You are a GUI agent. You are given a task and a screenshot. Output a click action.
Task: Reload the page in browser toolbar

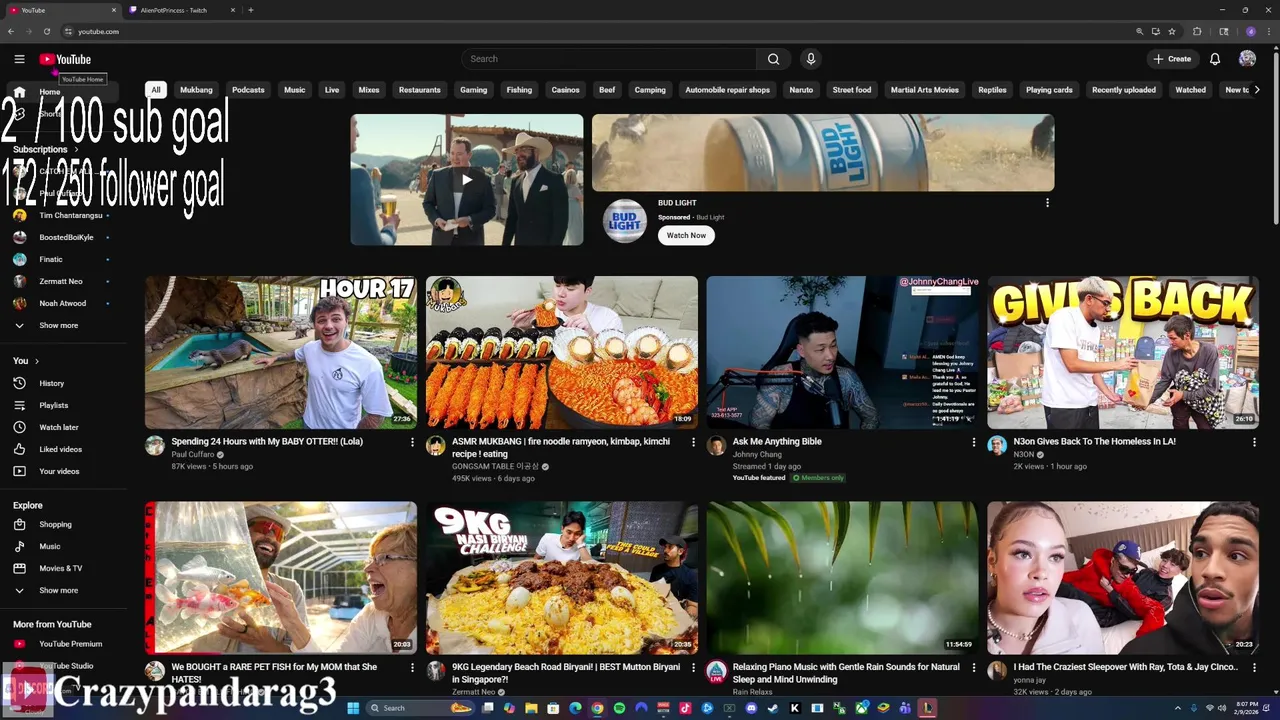47,31
